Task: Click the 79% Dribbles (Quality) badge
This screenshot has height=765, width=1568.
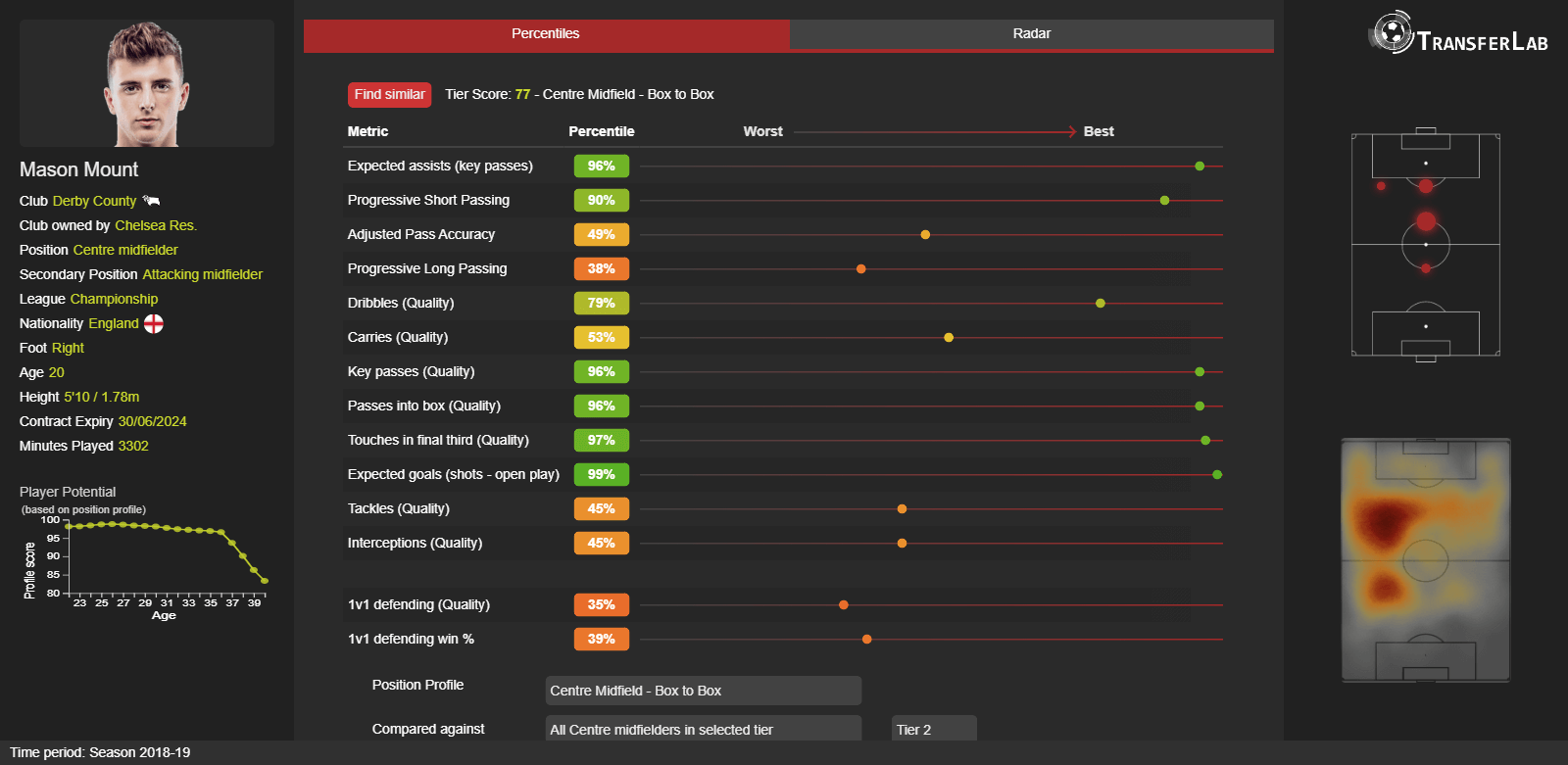Action: (x=602, y=304)
